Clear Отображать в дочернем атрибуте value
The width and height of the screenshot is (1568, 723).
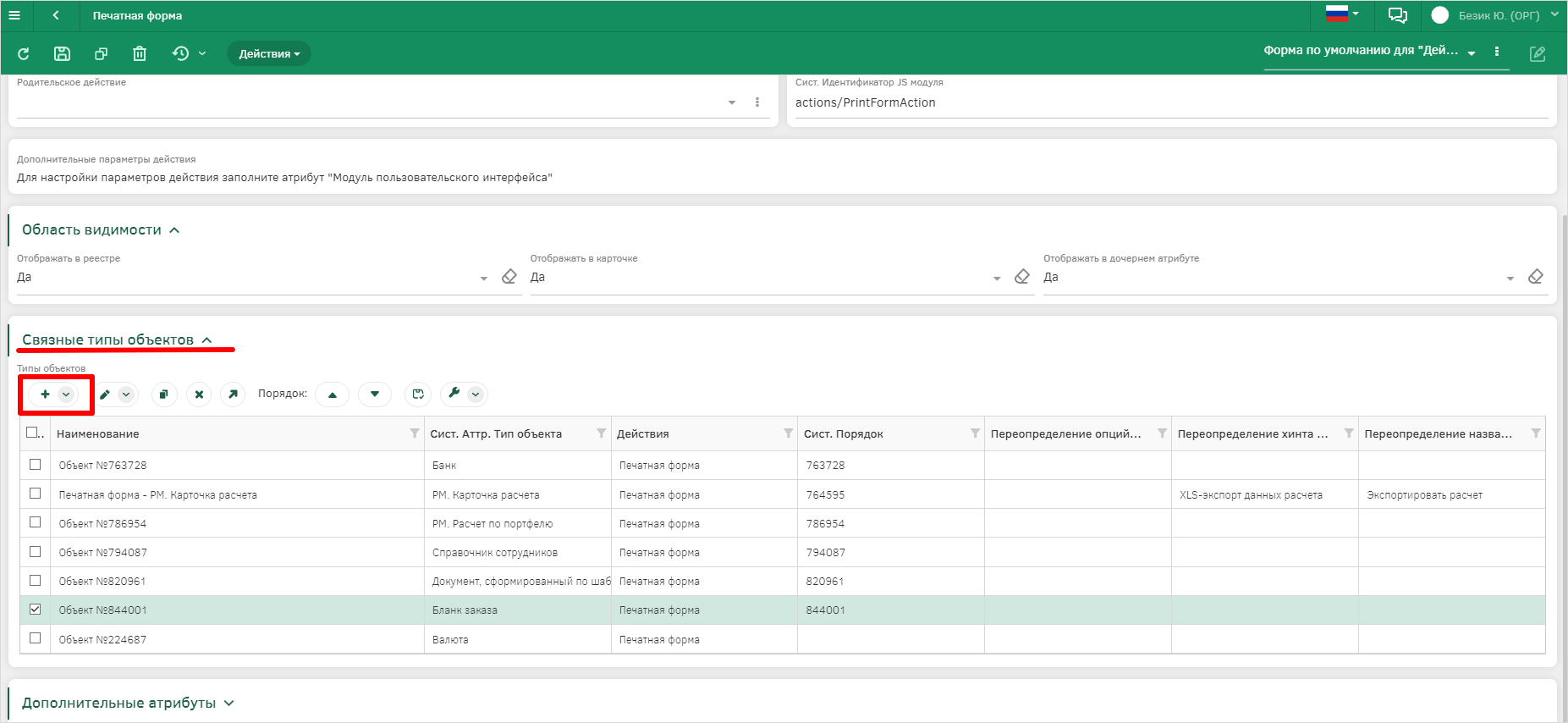(x=1536, y=277)
